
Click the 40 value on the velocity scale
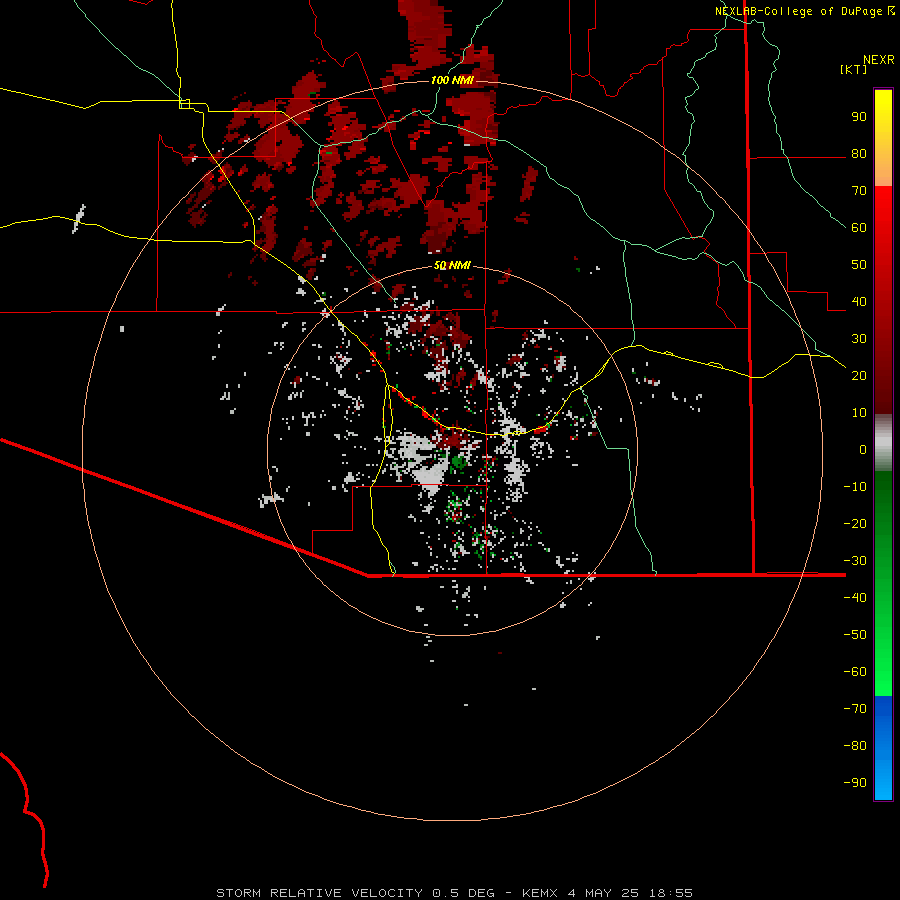pos(859,301)
